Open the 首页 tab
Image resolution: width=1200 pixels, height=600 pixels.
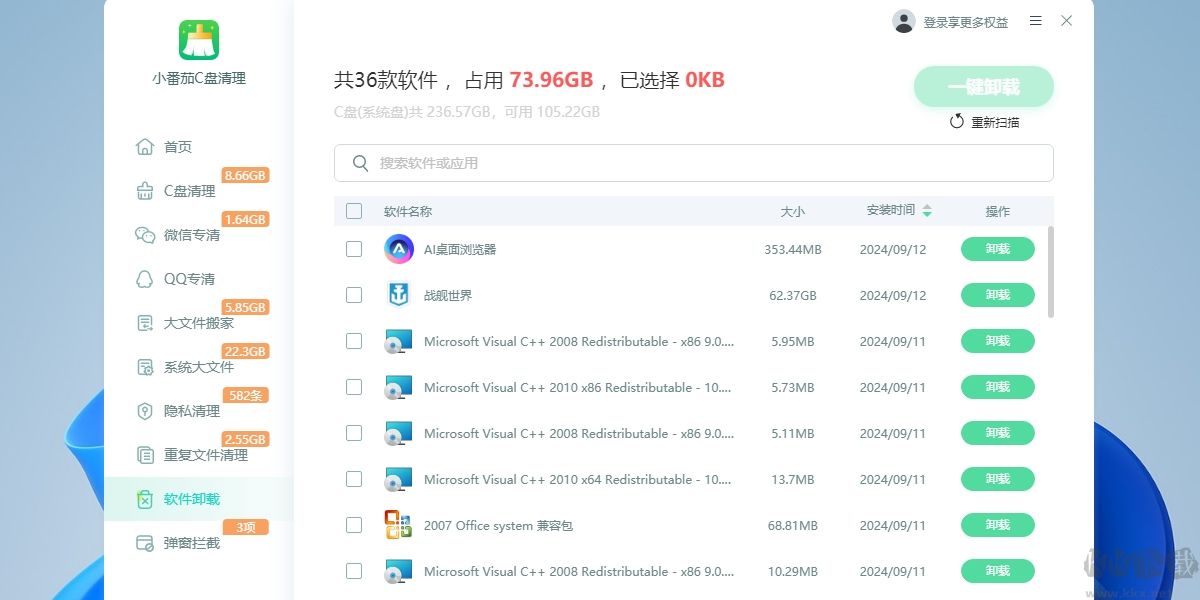[178, 147]
